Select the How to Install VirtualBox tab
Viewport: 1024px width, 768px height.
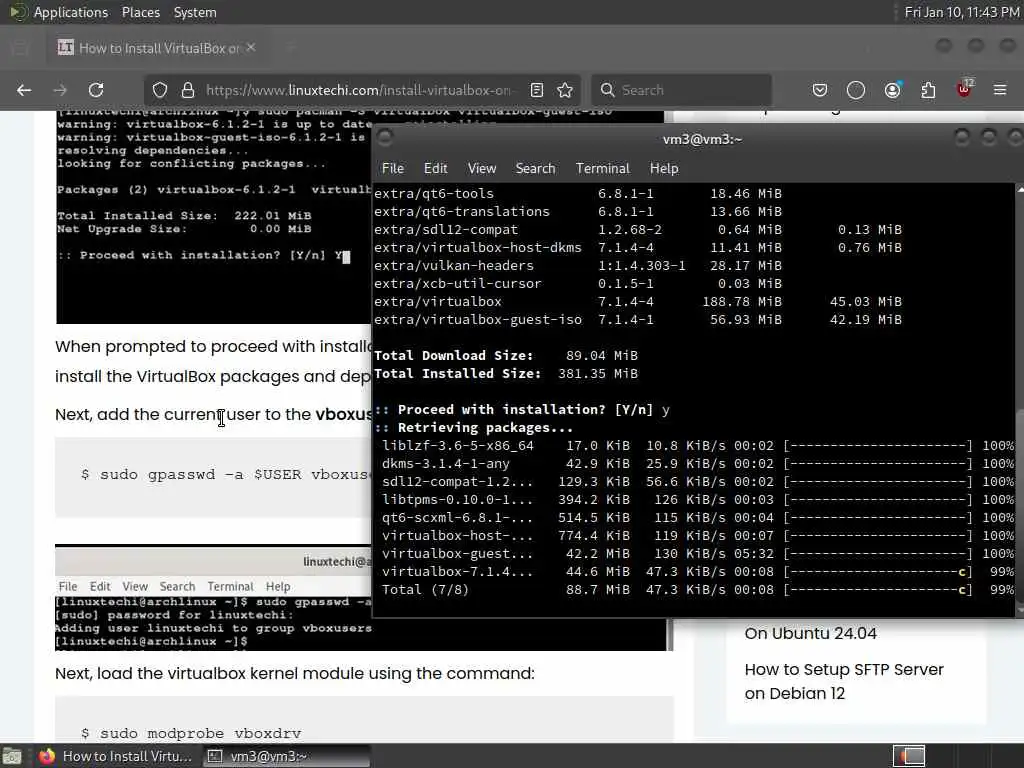157,48
